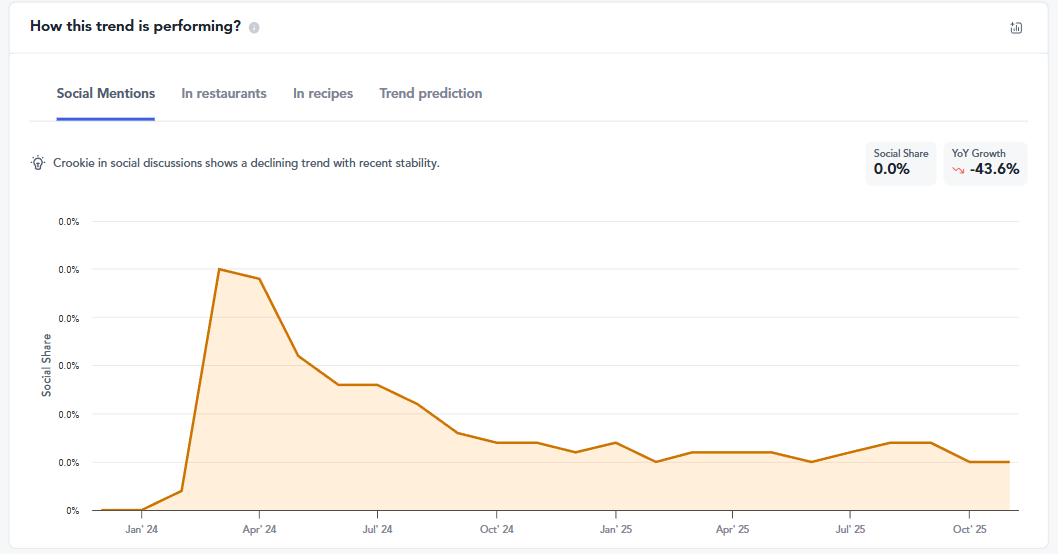Open the Social Mentions tab
The height and width of the screenshot is (554, 1058).
[106, 93]
